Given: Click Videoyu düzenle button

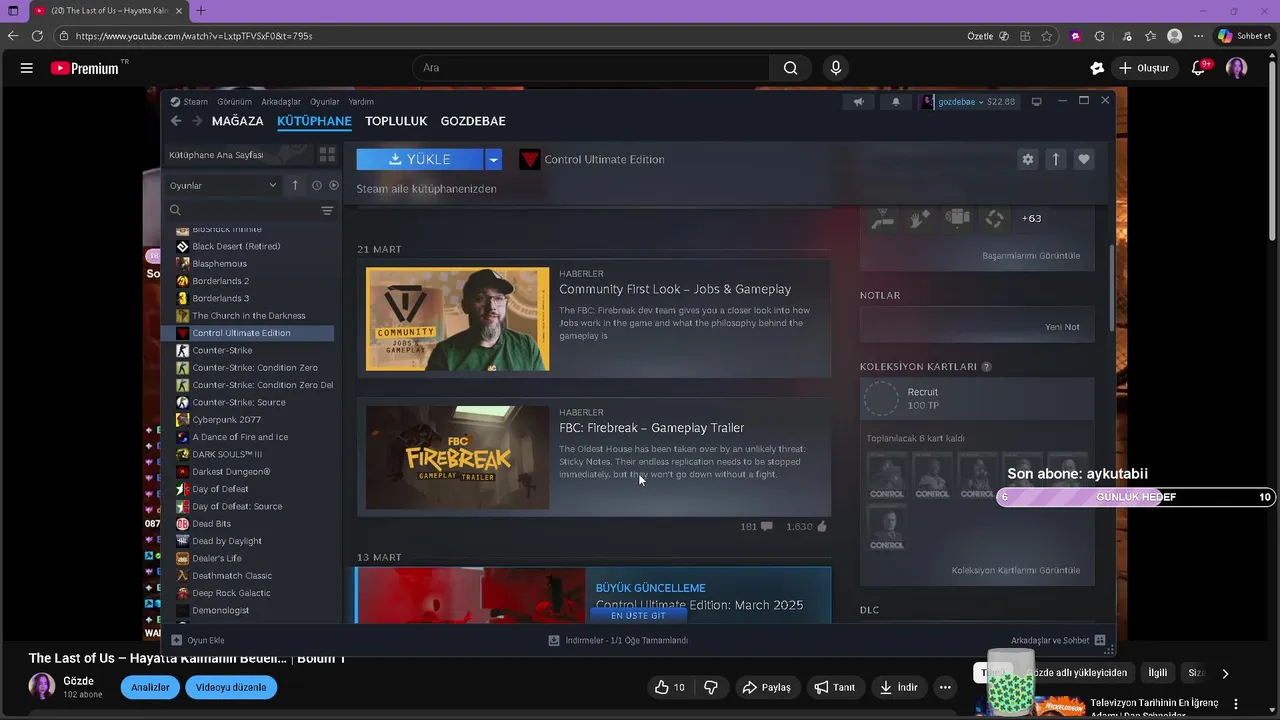Looking at the screenshot, I should [231, 687].
